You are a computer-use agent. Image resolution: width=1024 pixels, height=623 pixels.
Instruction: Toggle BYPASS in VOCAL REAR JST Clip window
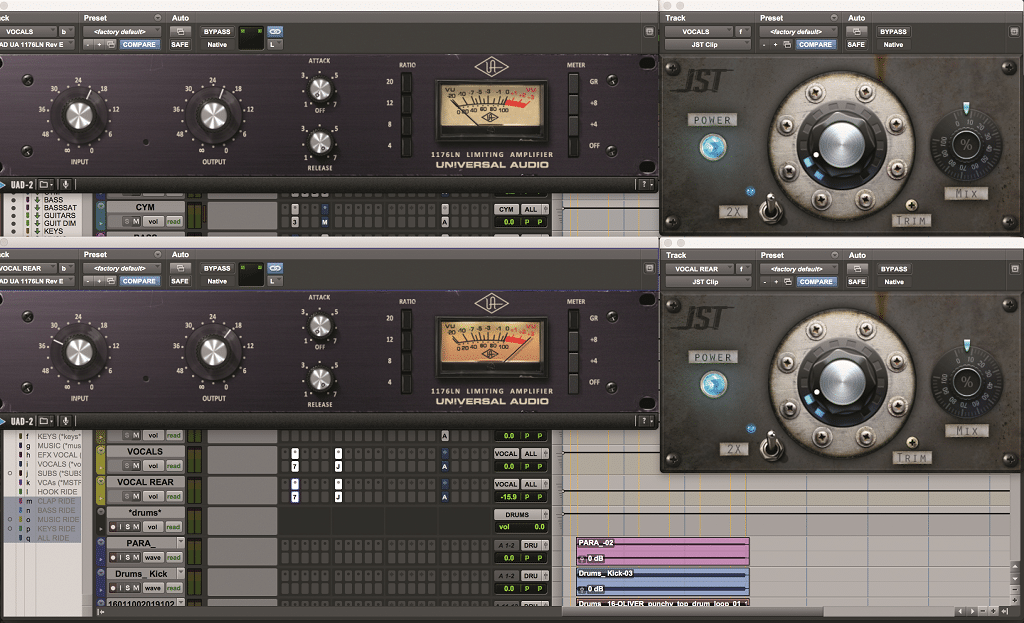coord(894,268)
